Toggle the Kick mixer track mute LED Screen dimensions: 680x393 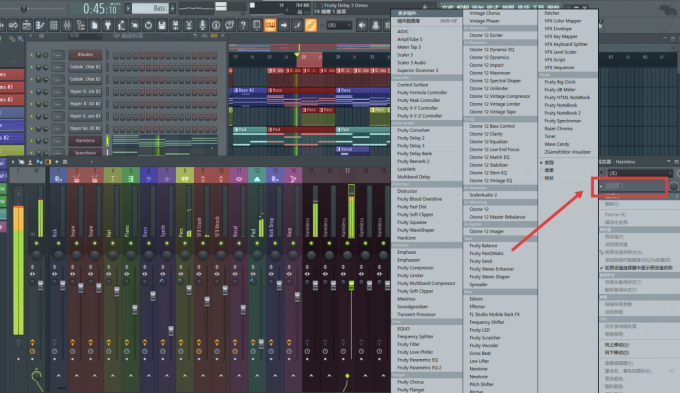58,244
